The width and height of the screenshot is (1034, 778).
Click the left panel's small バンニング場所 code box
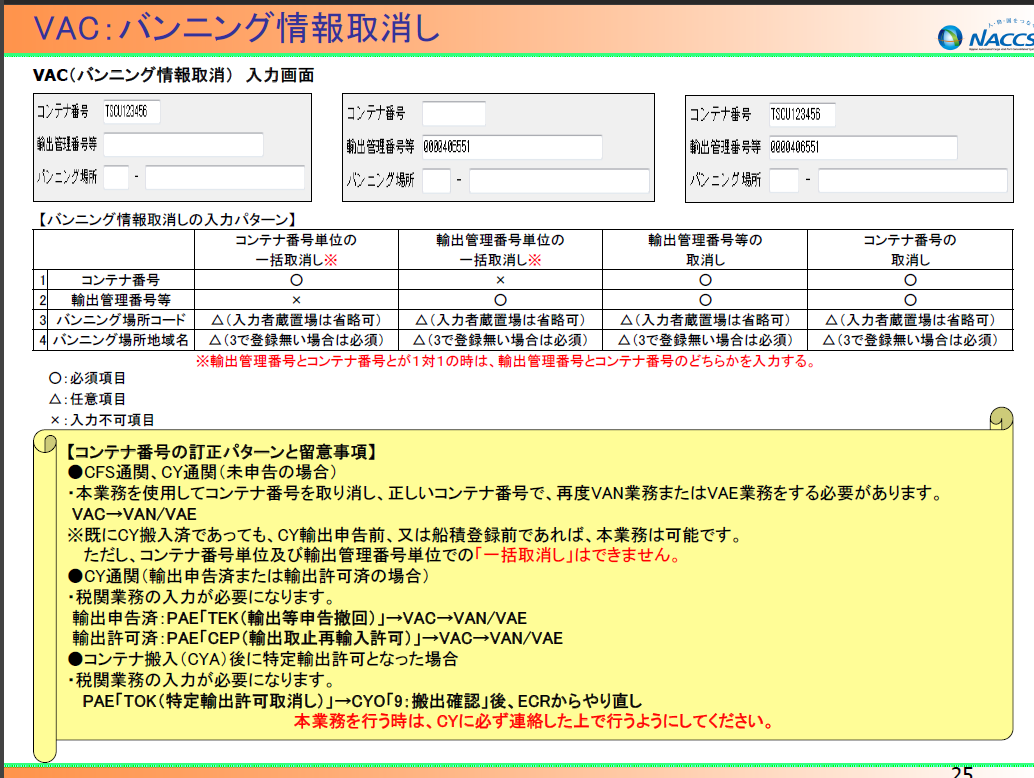116,178
